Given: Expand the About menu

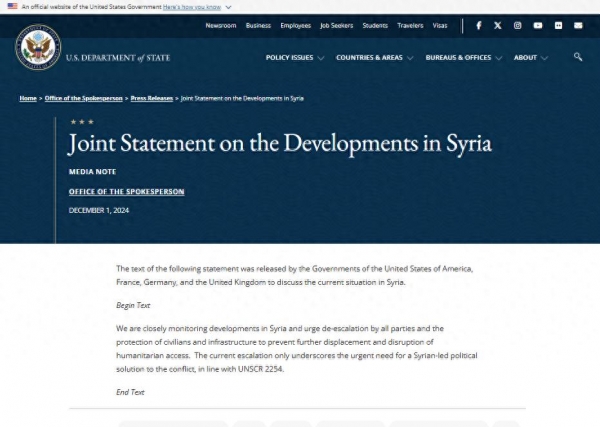Looking at the screenshot, I should (x=530, y=58).
